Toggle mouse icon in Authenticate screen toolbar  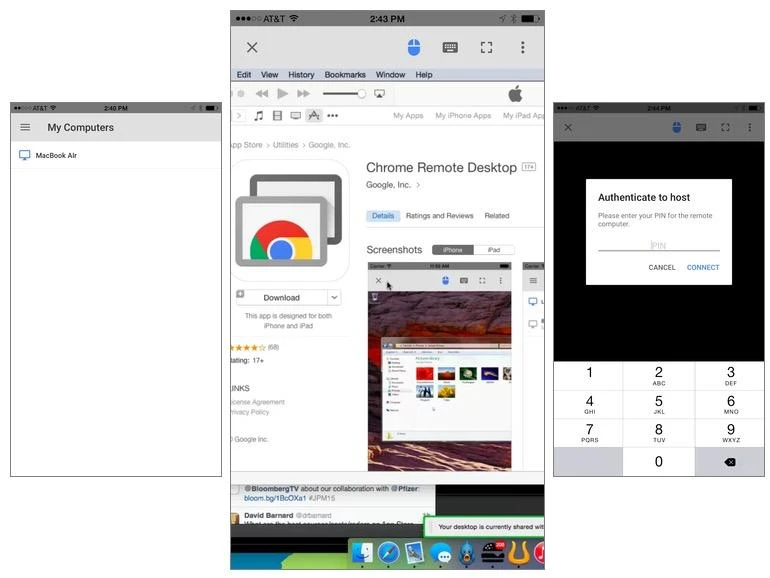pos(676,127)
